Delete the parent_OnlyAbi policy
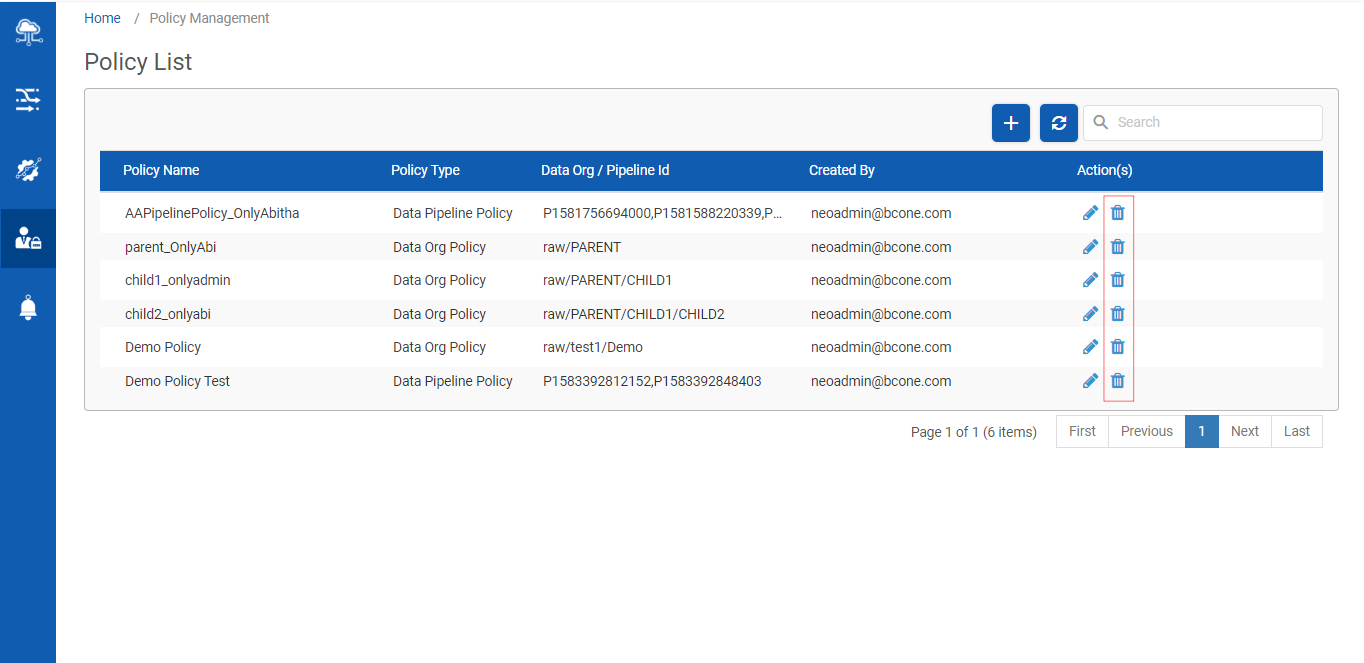 click(x=1118, y=247)
